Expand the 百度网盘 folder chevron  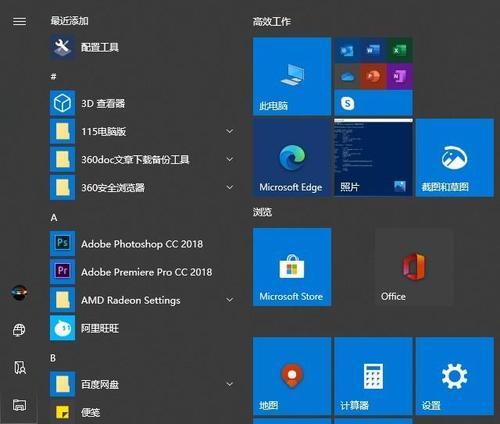[x=230, y=384]
